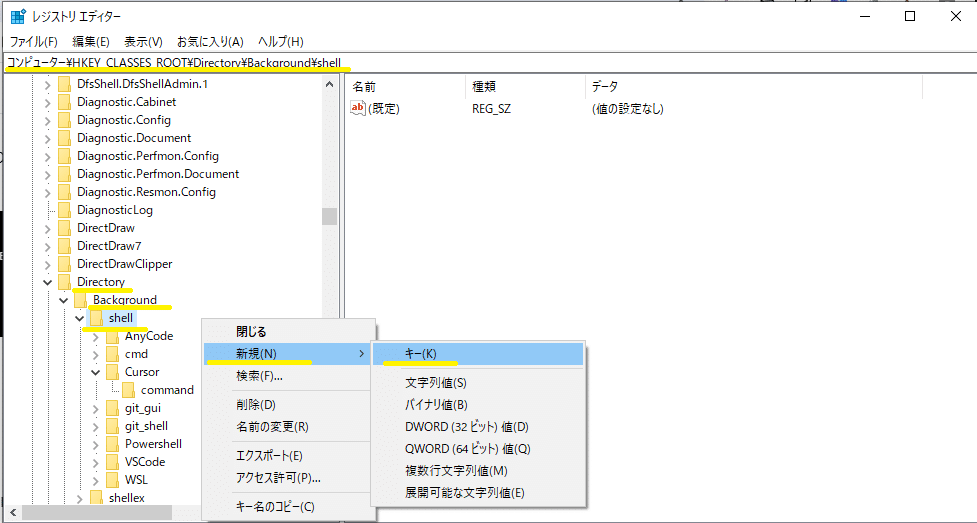This screenshot has height=523, width=977.
Task: Choose アクセス許可(P)... in context menu
Action: (289, 478)
